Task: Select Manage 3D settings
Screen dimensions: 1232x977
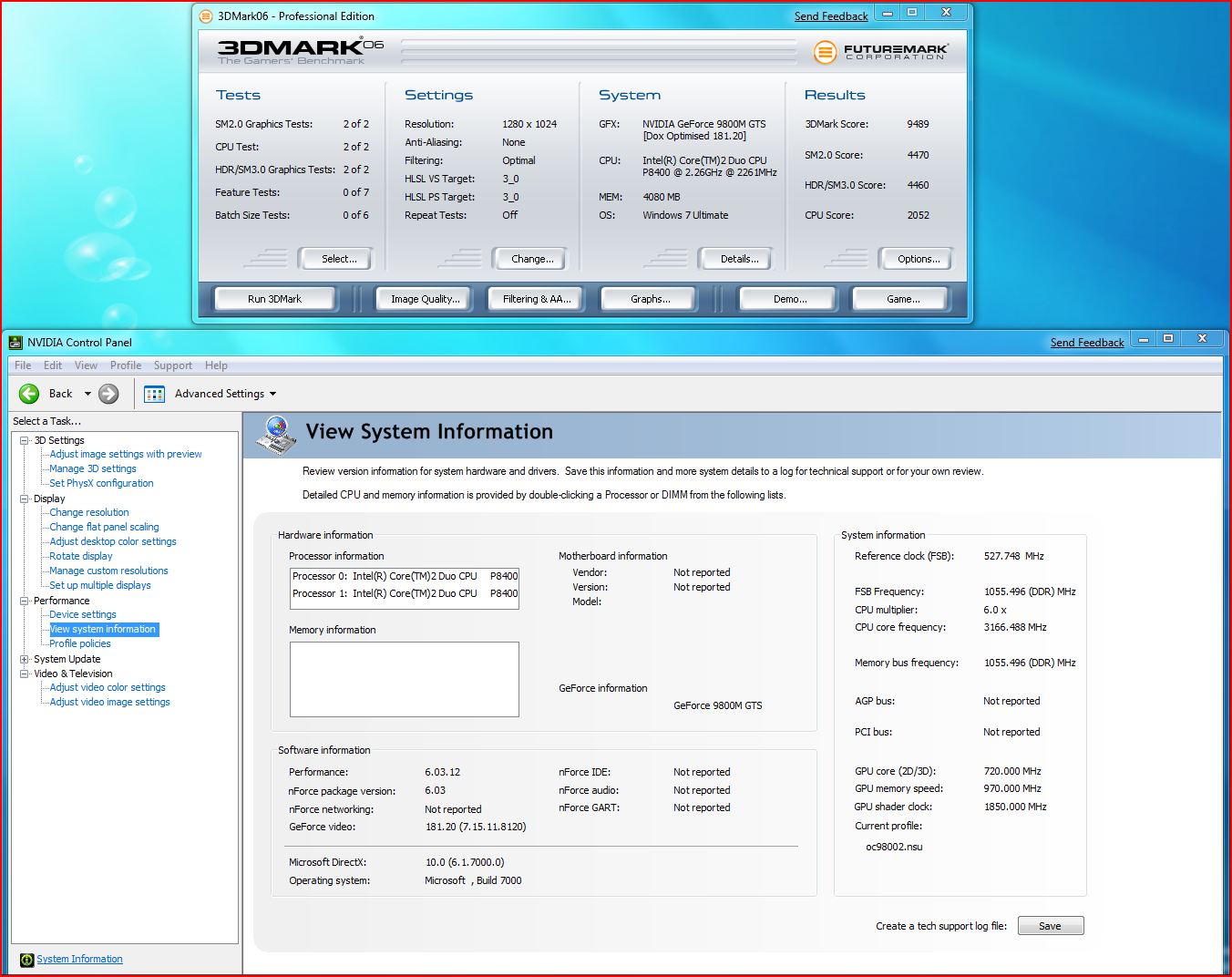Action: (93, 468)
